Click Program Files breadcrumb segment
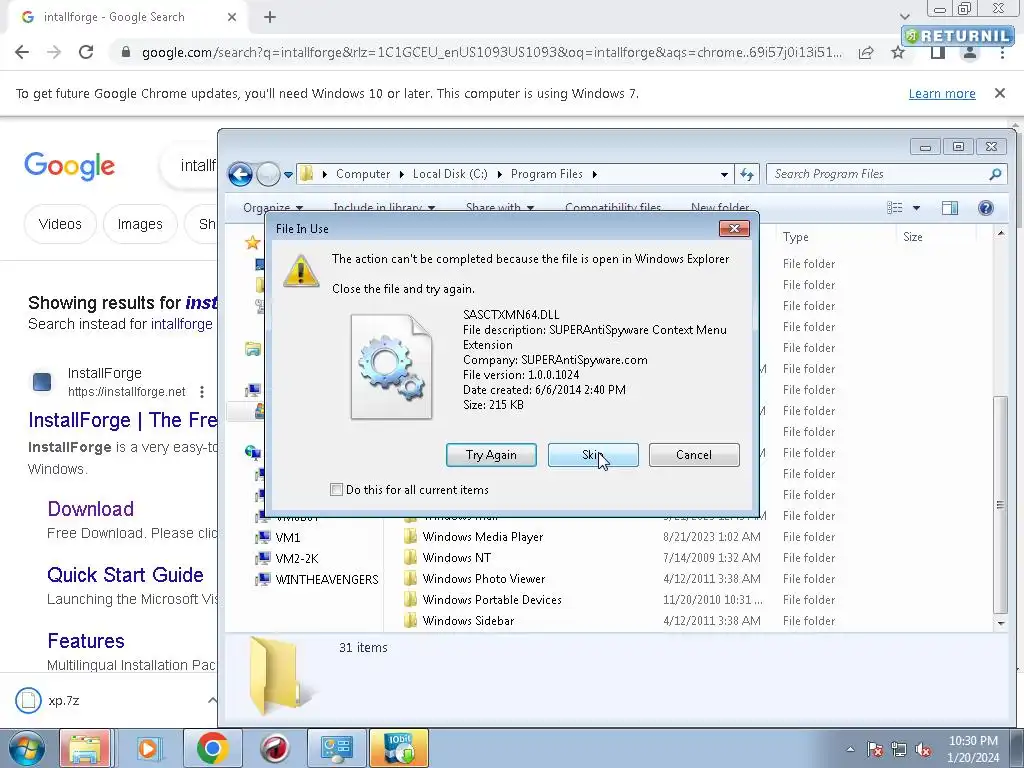Screen dimensions: 1024x768 tap(547, 174)
